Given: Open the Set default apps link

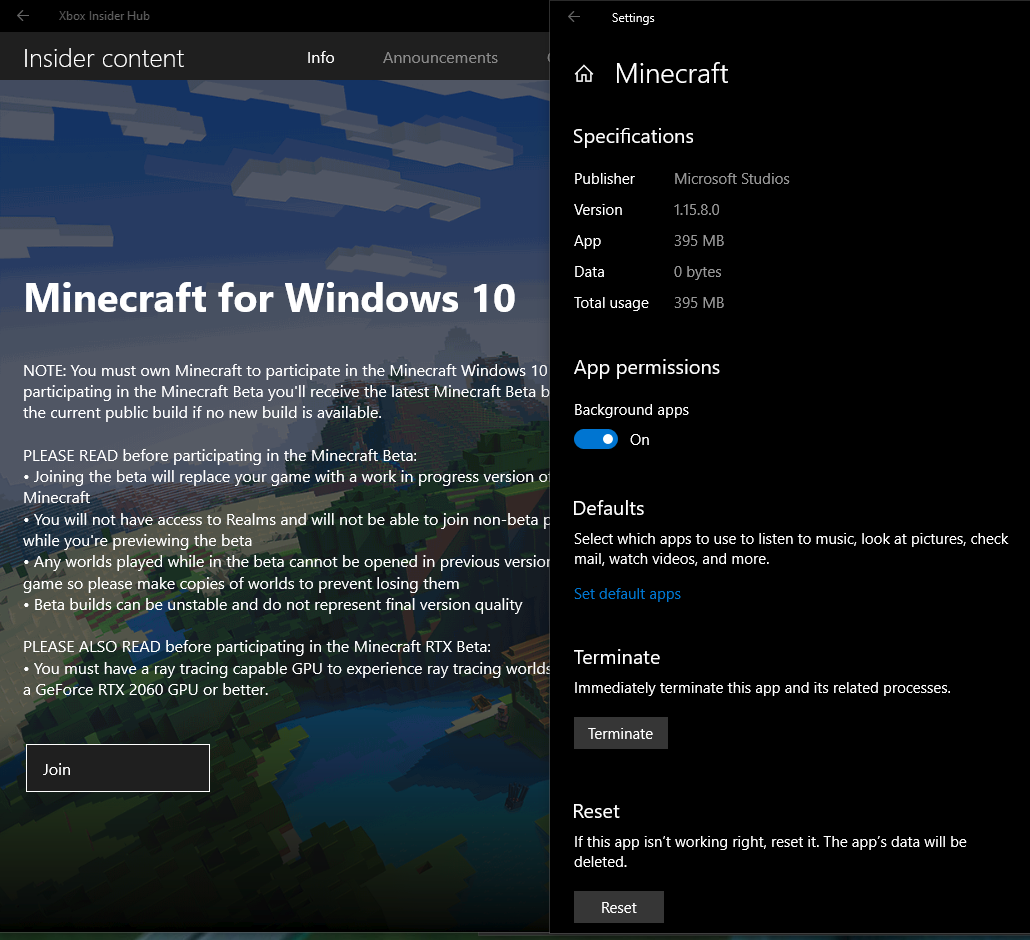Looking at the screenshot, I should 627,594.
